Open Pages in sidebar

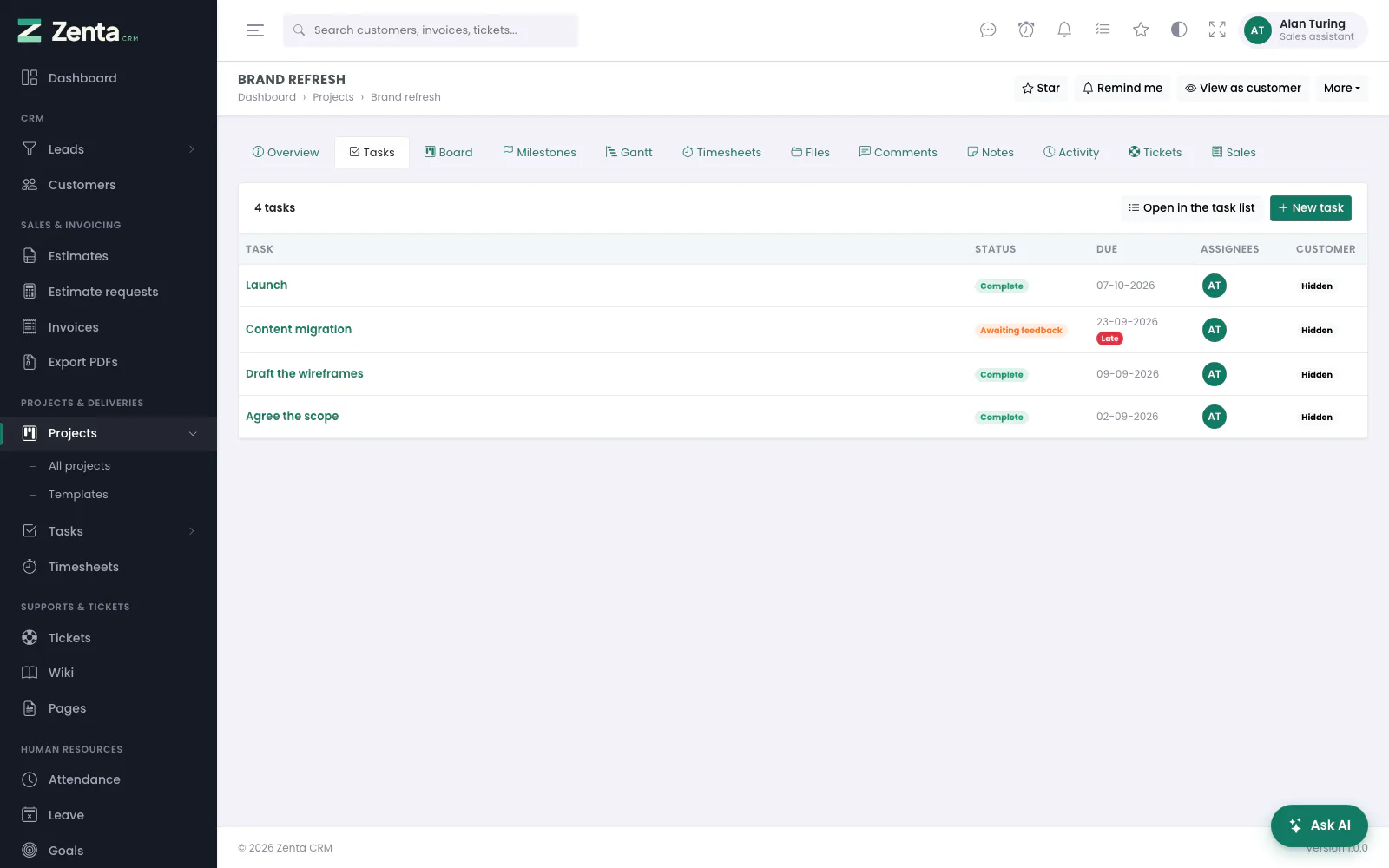click(x=109, y=708)
